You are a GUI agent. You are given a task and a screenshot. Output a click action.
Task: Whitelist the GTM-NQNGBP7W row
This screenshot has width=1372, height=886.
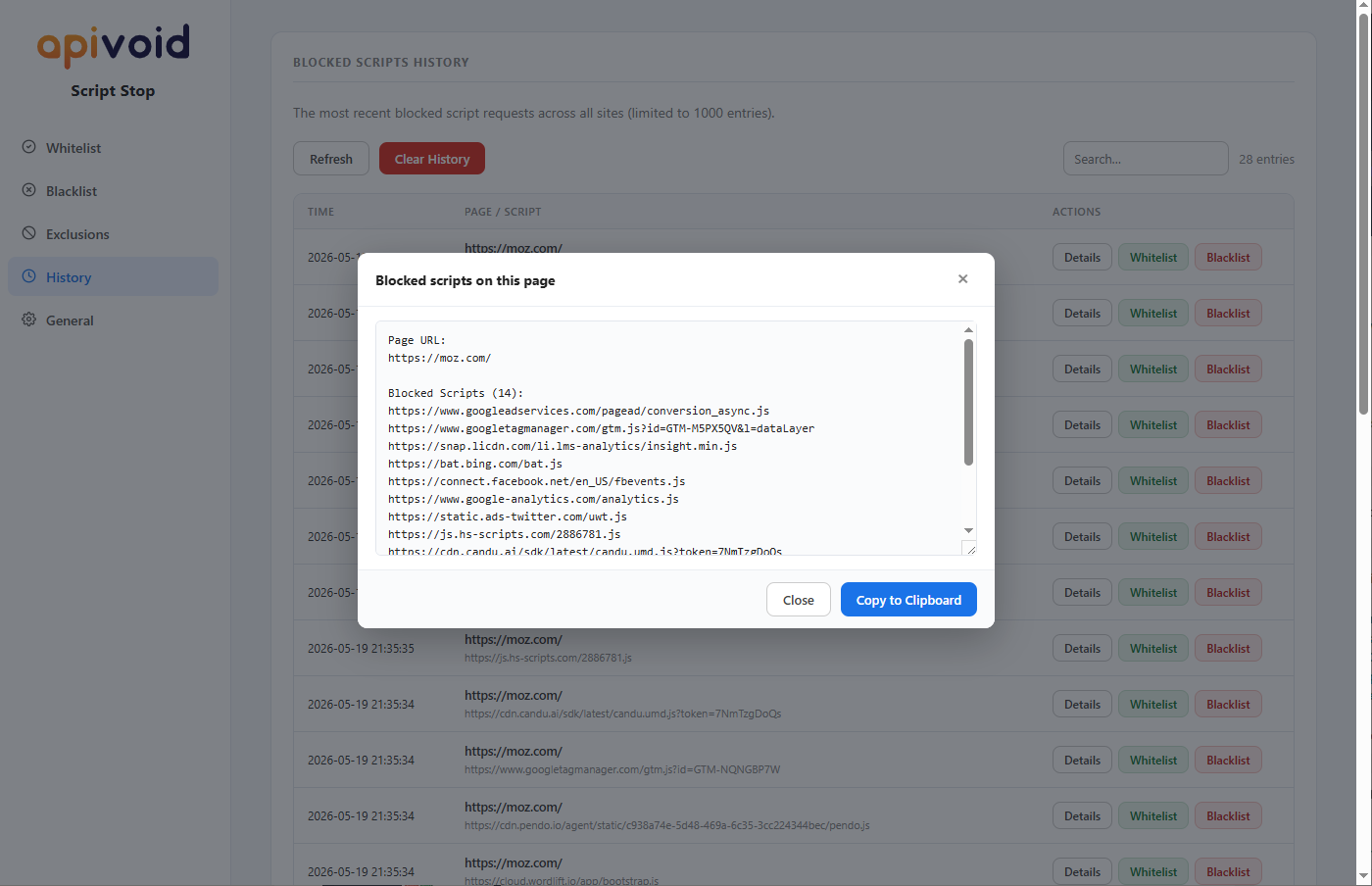[x=1153, y=761]
